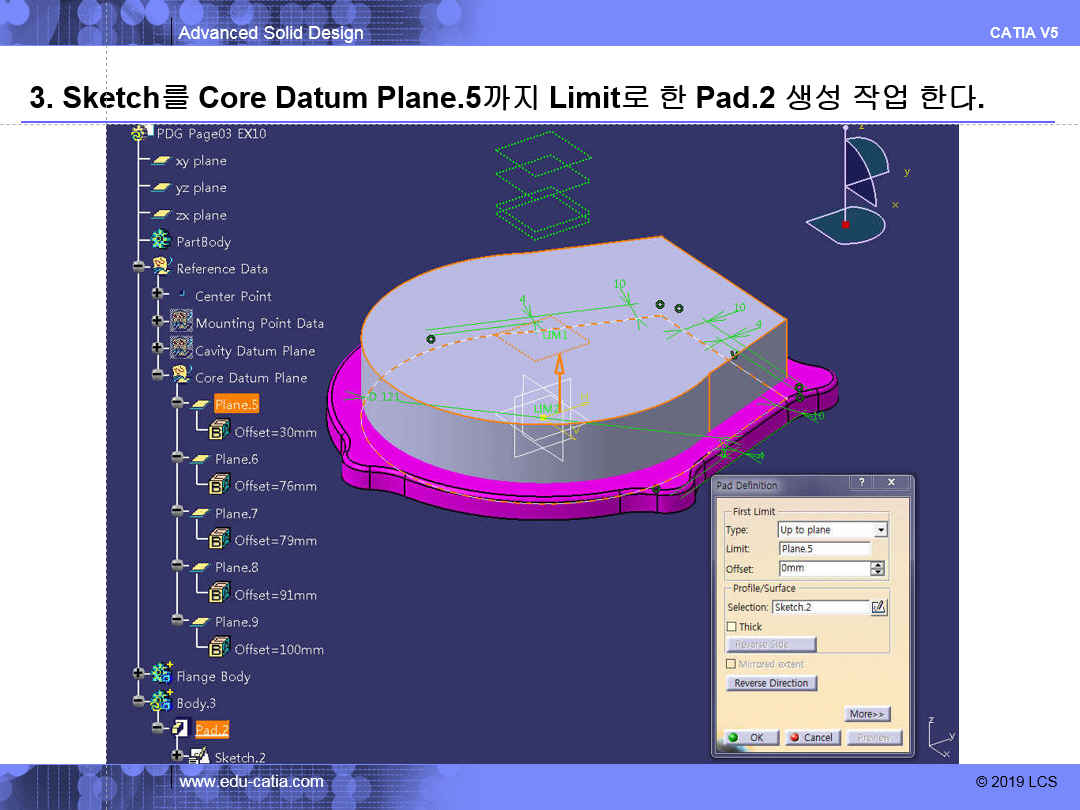Viewport: 1080px width, 810px height.
Task: Click the Offset=30mm parameter icon
Action: coord(219,432)
